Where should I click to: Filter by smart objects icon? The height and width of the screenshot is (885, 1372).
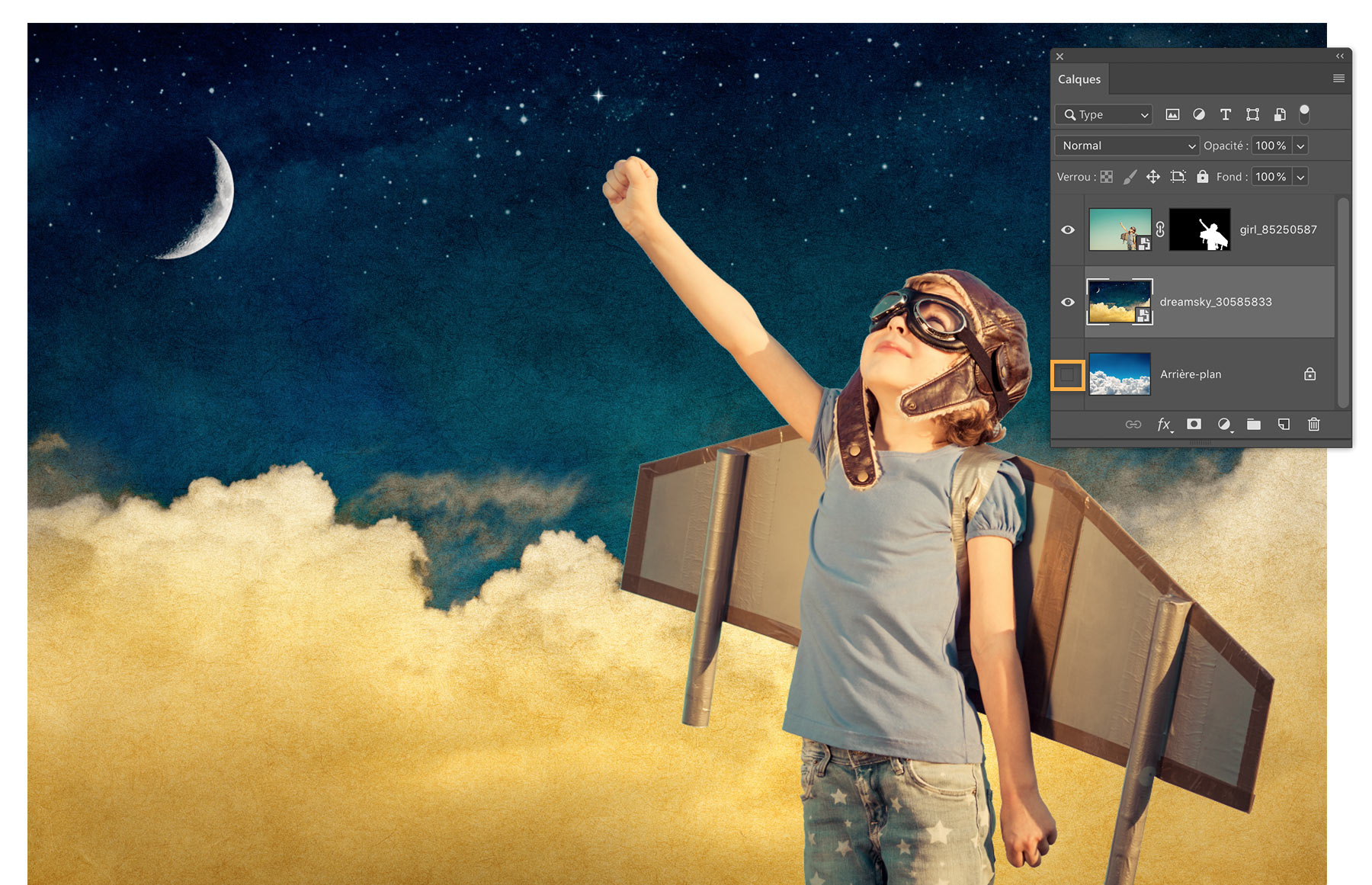[x=1280, y=114]
